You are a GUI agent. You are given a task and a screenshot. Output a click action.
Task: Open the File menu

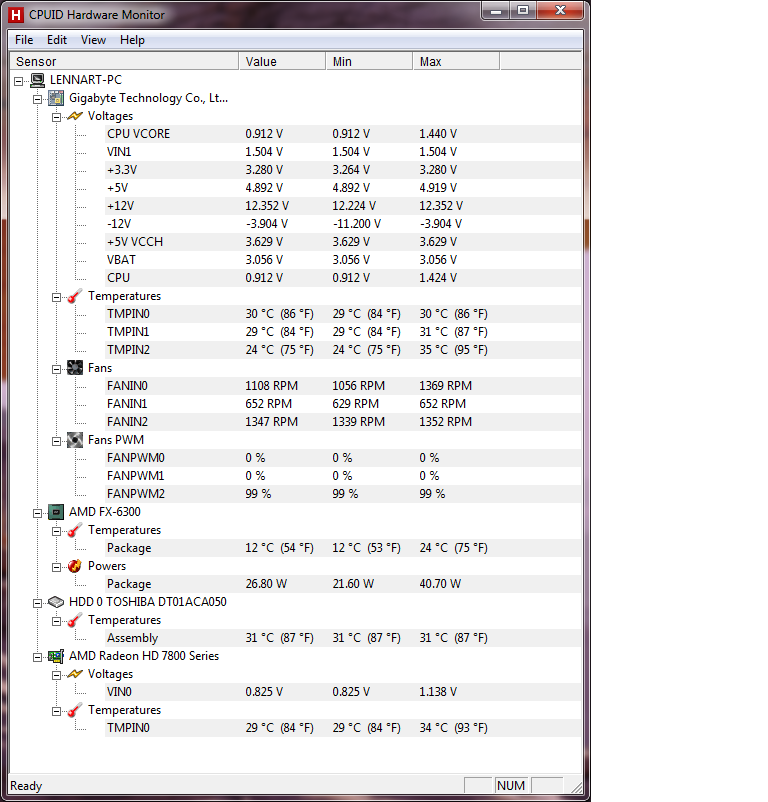24,40
